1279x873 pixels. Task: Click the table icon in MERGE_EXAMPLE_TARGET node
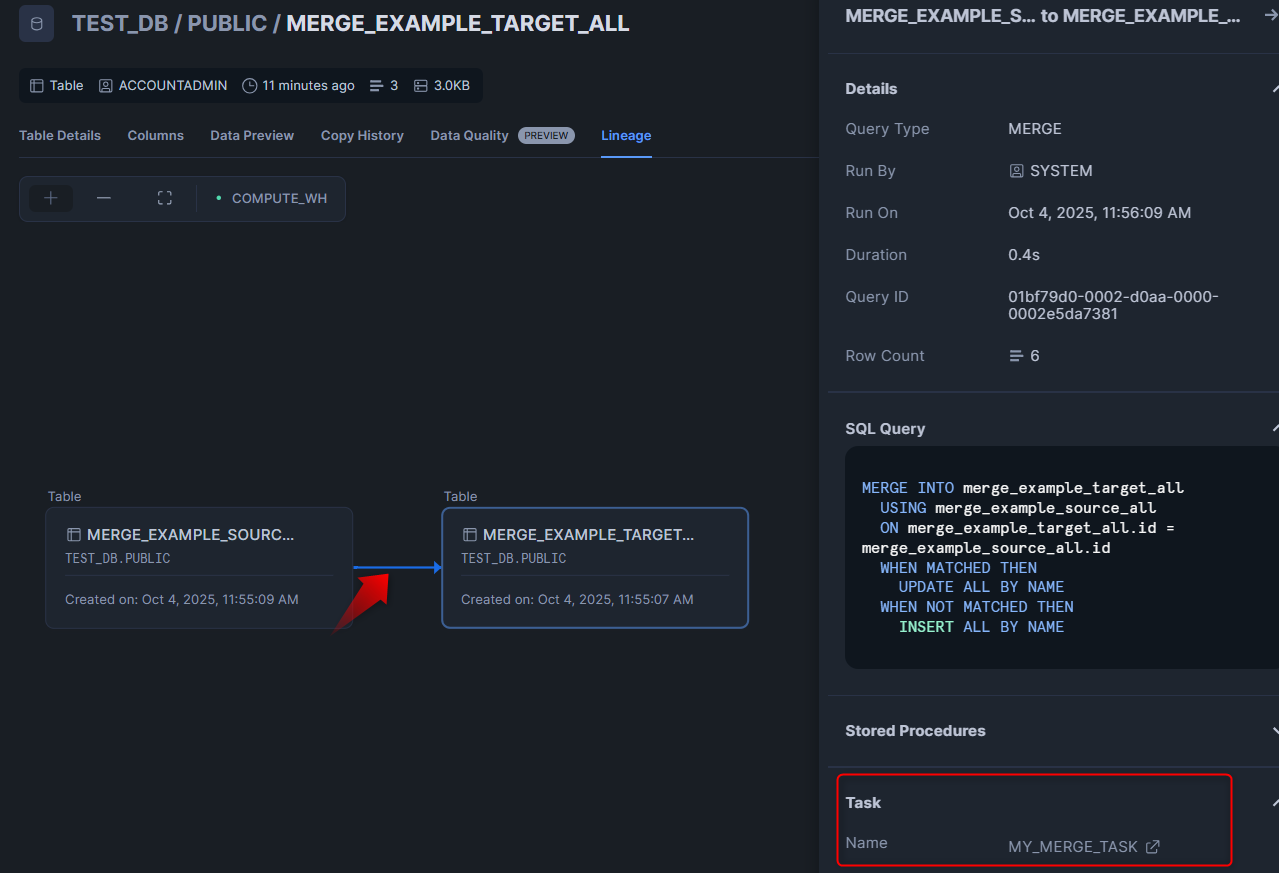tap(469, 535)
